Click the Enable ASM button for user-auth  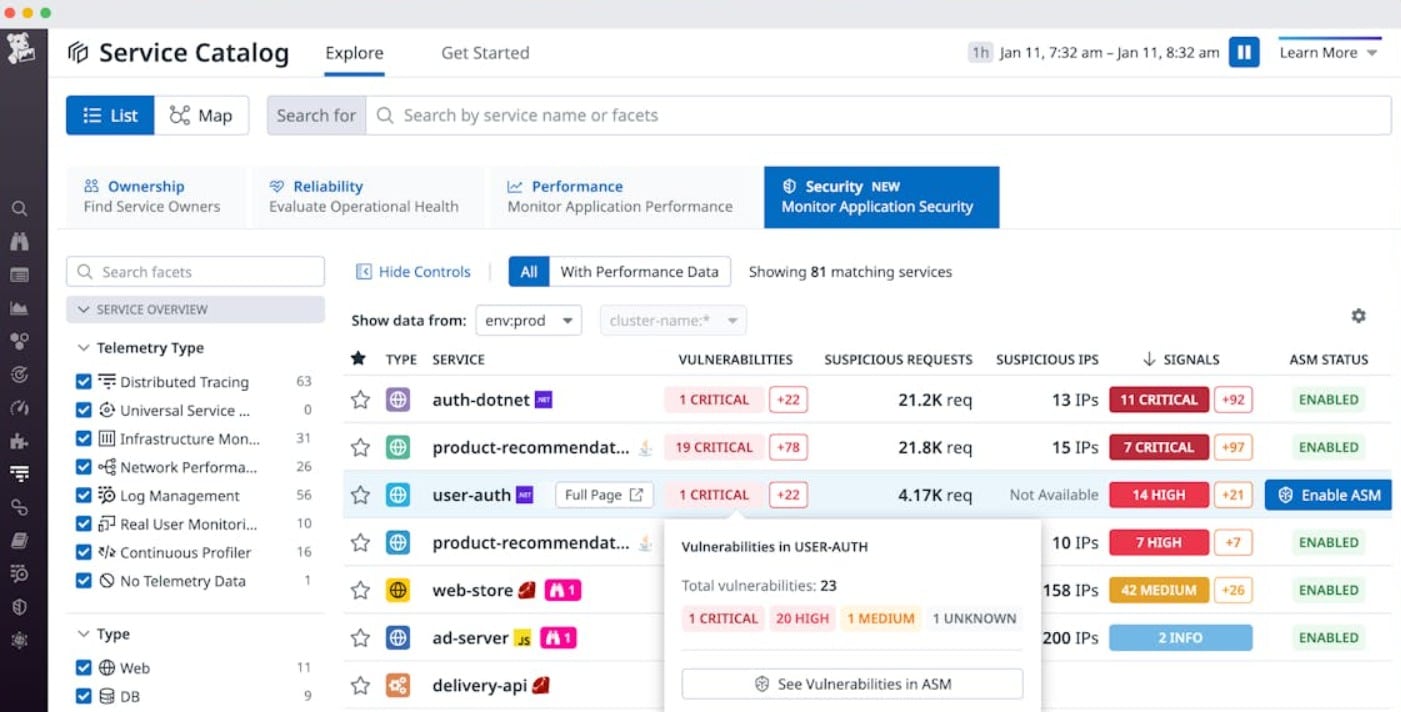1328,494
